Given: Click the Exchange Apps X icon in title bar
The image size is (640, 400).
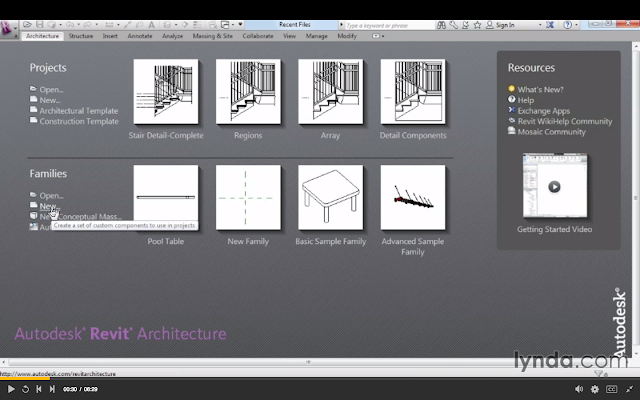Looking at the screenshot, I should click(550, 25).
